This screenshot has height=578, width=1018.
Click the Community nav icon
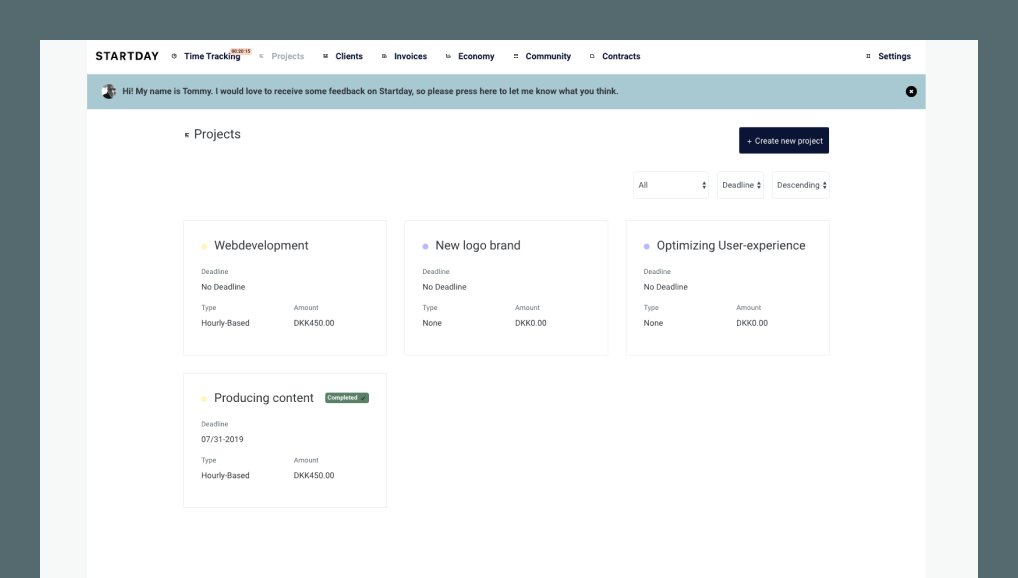tap(515, 57)
